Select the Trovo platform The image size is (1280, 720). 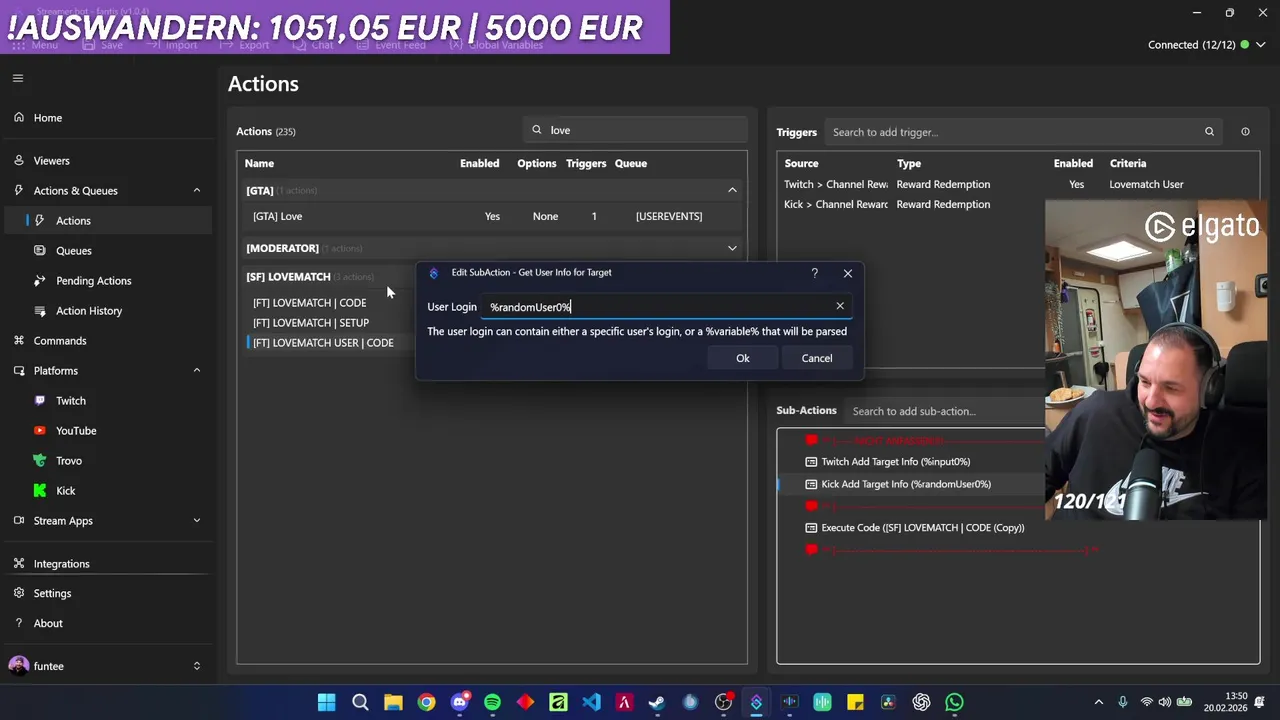tap(69, 461)
